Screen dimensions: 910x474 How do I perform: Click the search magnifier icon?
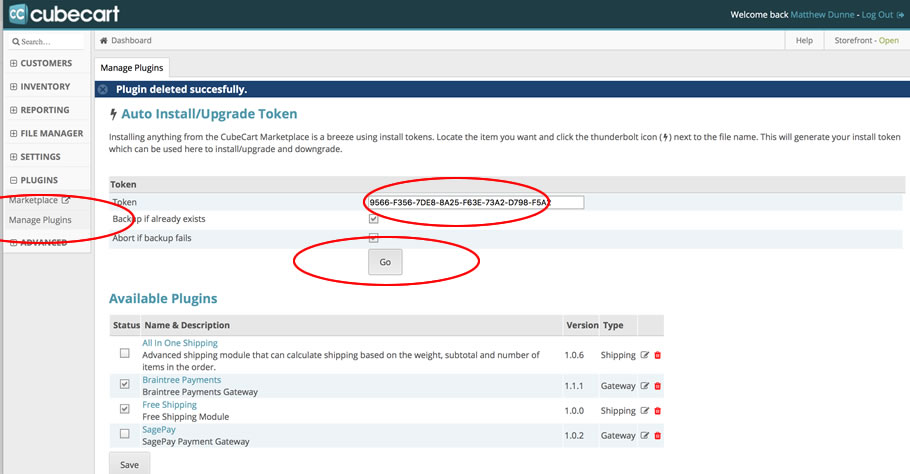(16, 42)
